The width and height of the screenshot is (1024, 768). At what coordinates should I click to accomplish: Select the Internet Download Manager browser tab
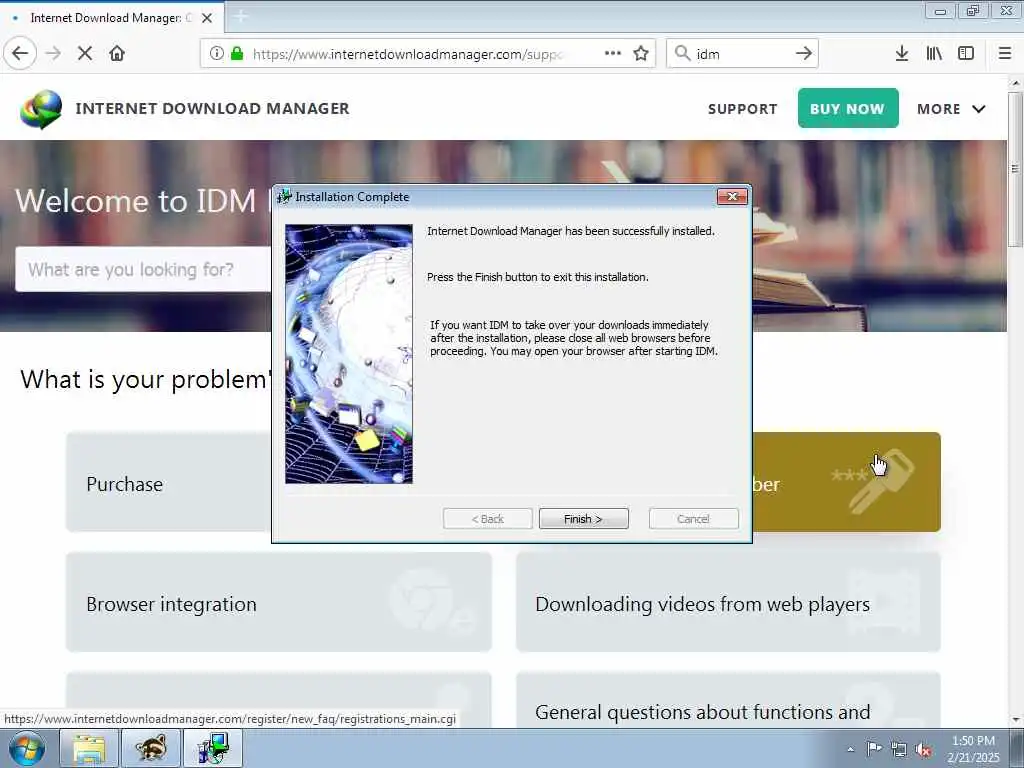click(111, 18)
